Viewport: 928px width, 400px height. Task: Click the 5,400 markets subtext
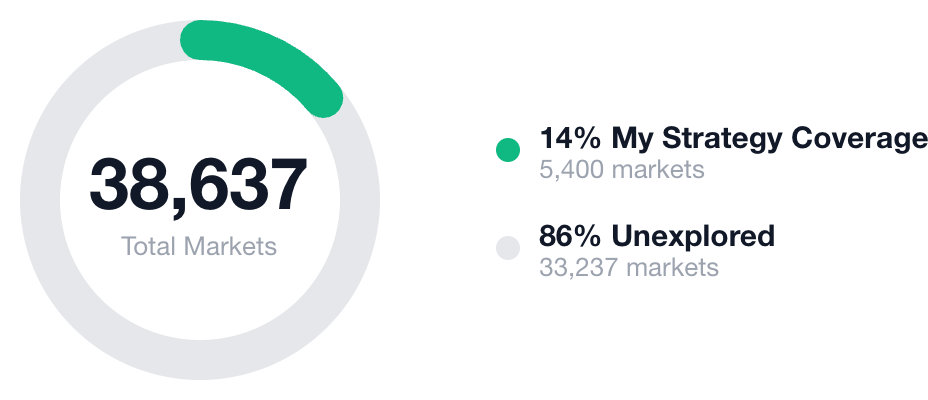click(621, 169)
